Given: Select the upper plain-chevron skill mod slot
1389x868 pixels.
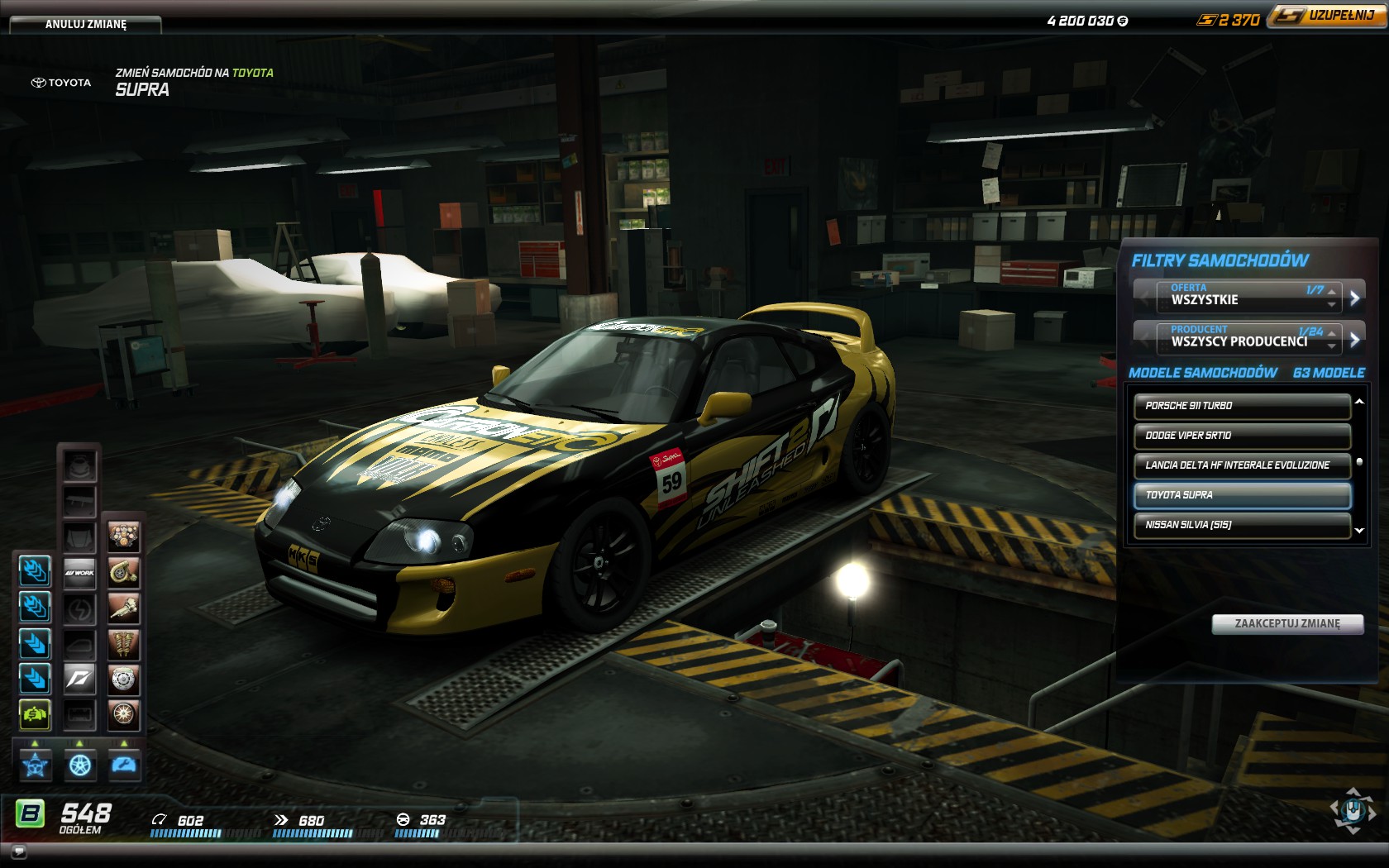Looking at the screenshot, I should pyautogui.click(x=35, y=643).
